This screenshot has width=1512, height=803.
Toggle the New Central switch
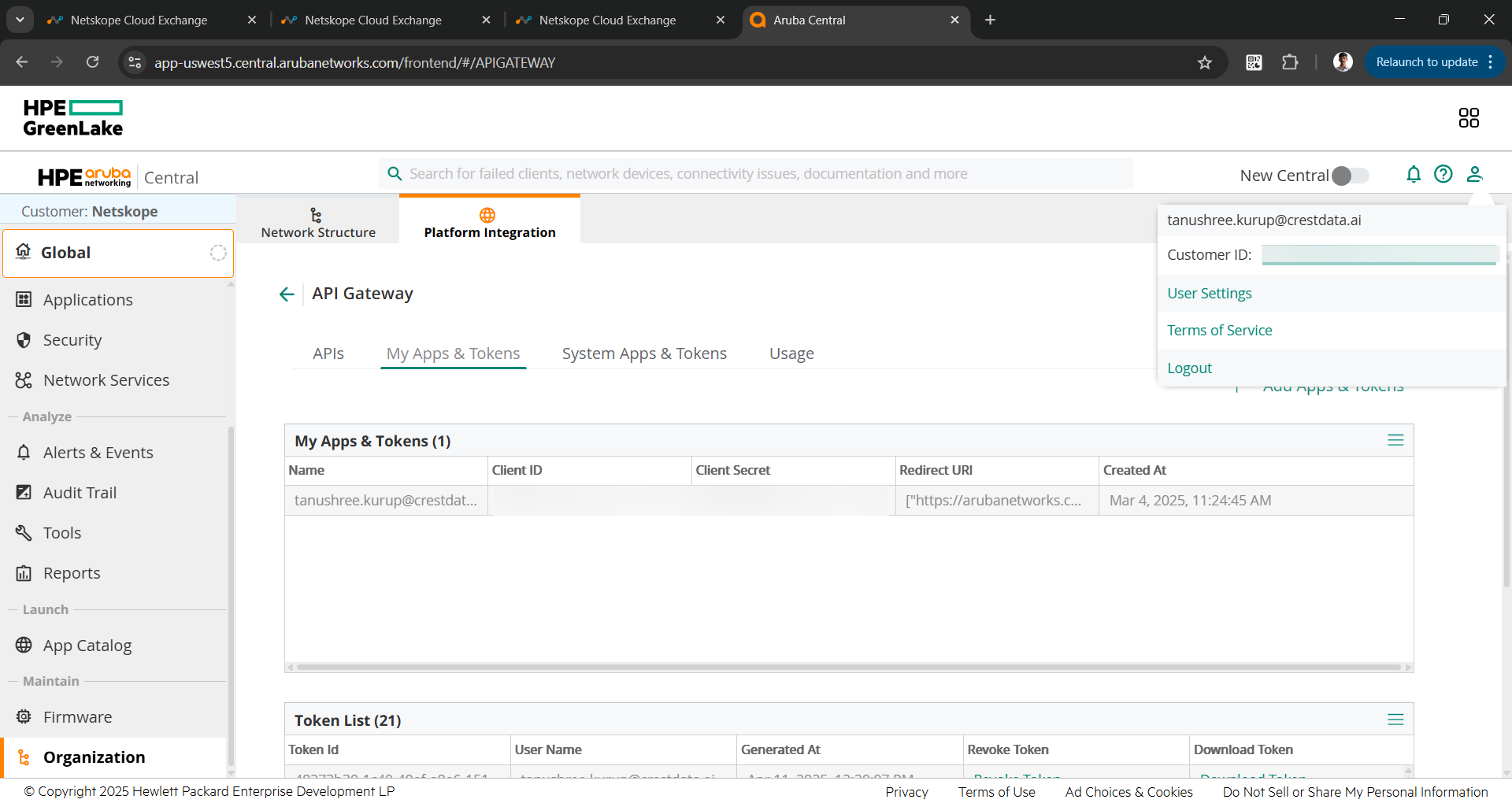click(x=1350, y=176)
